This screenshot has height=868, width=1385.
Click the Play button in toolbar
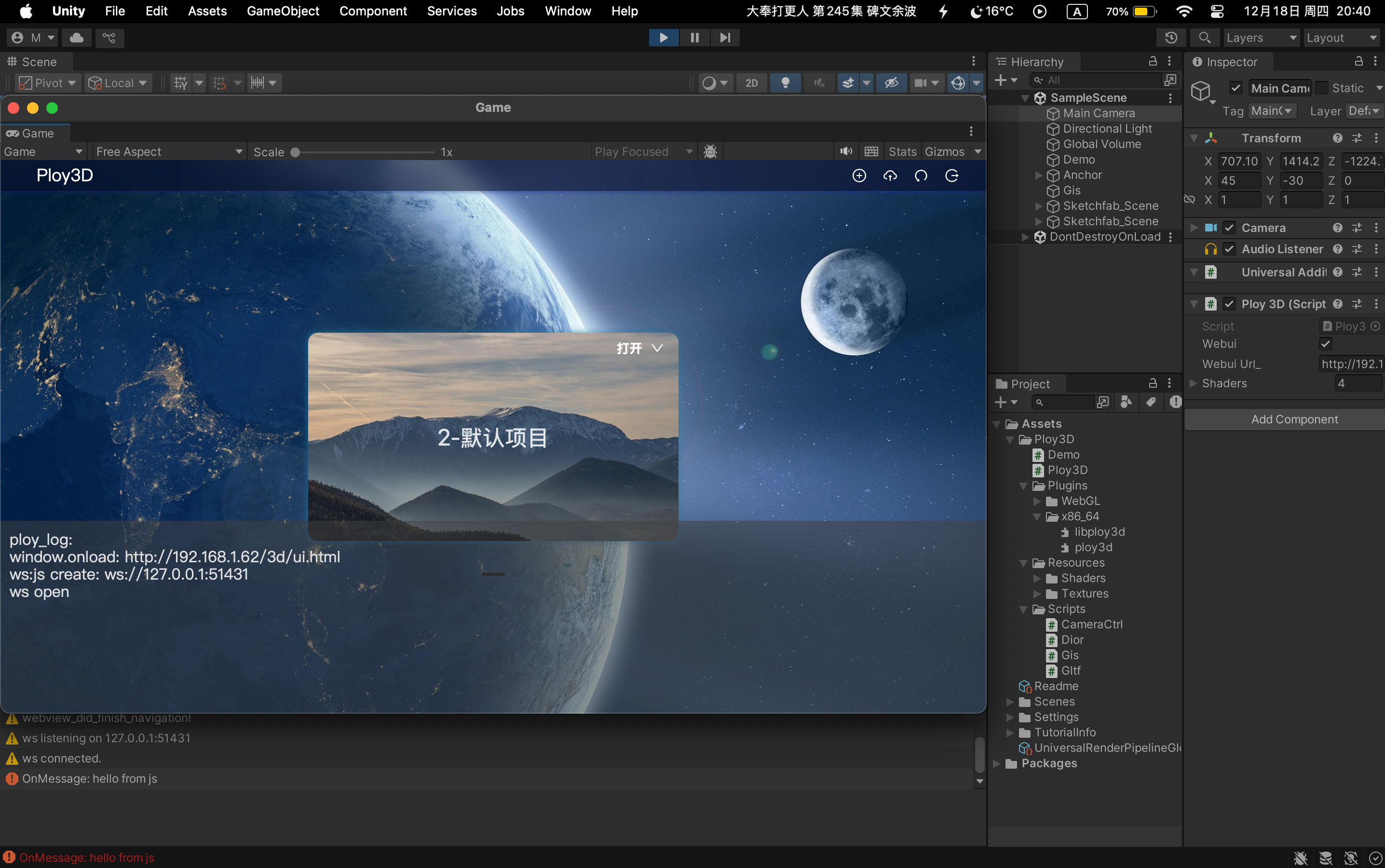point(664,37)
